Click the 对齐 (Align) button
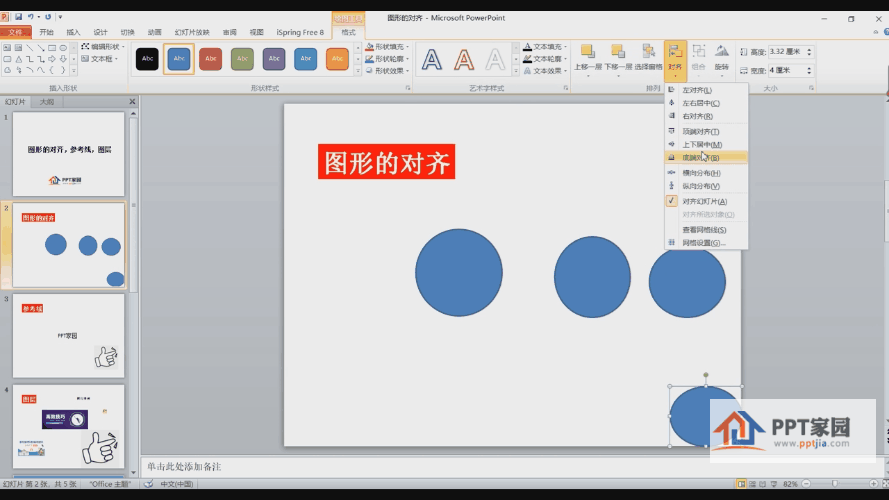Viewport: 889px width, 500px height. click(x=675, y=60)
